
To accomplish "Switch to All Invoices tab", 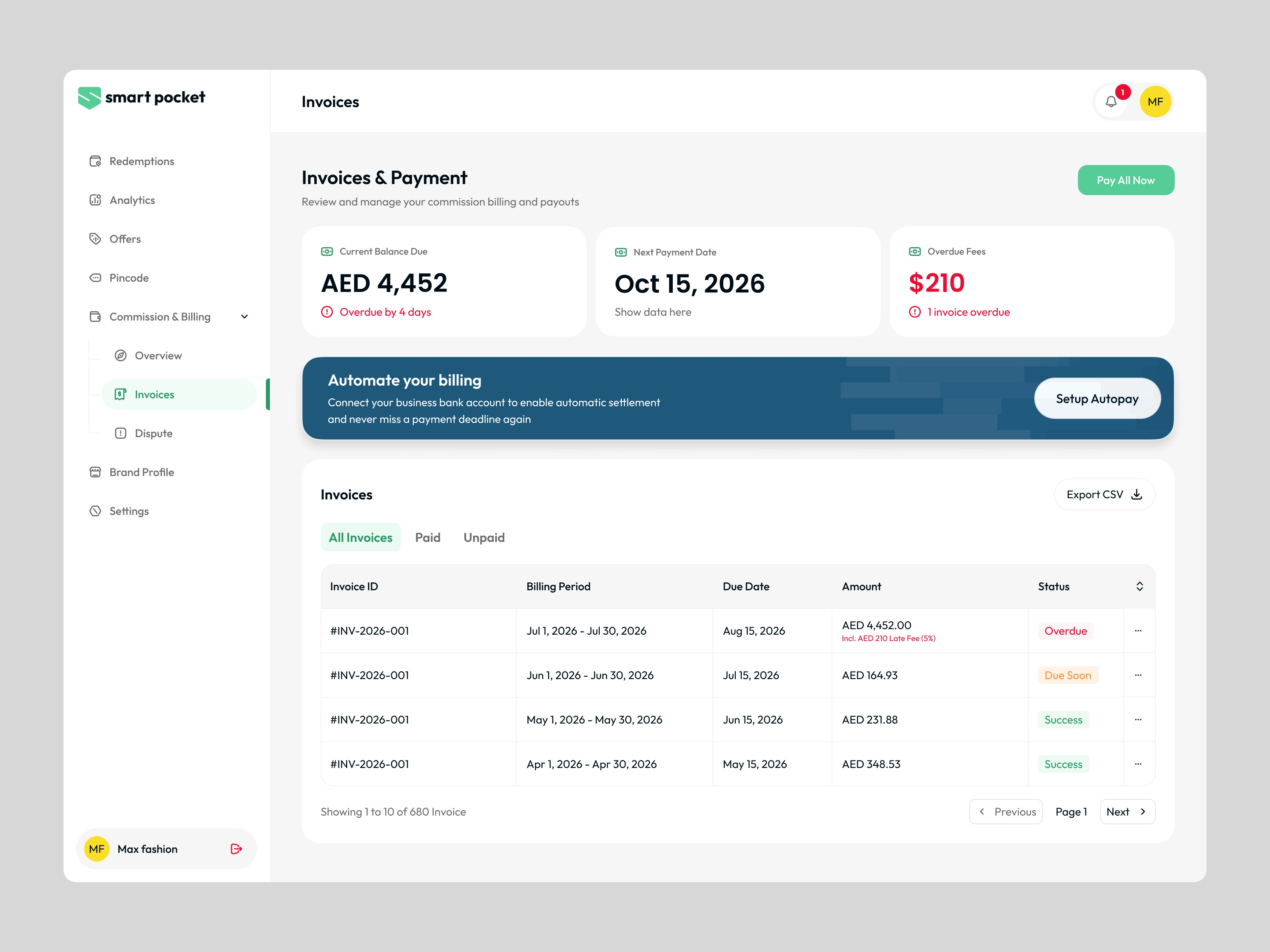I will (x=360, y=537).
